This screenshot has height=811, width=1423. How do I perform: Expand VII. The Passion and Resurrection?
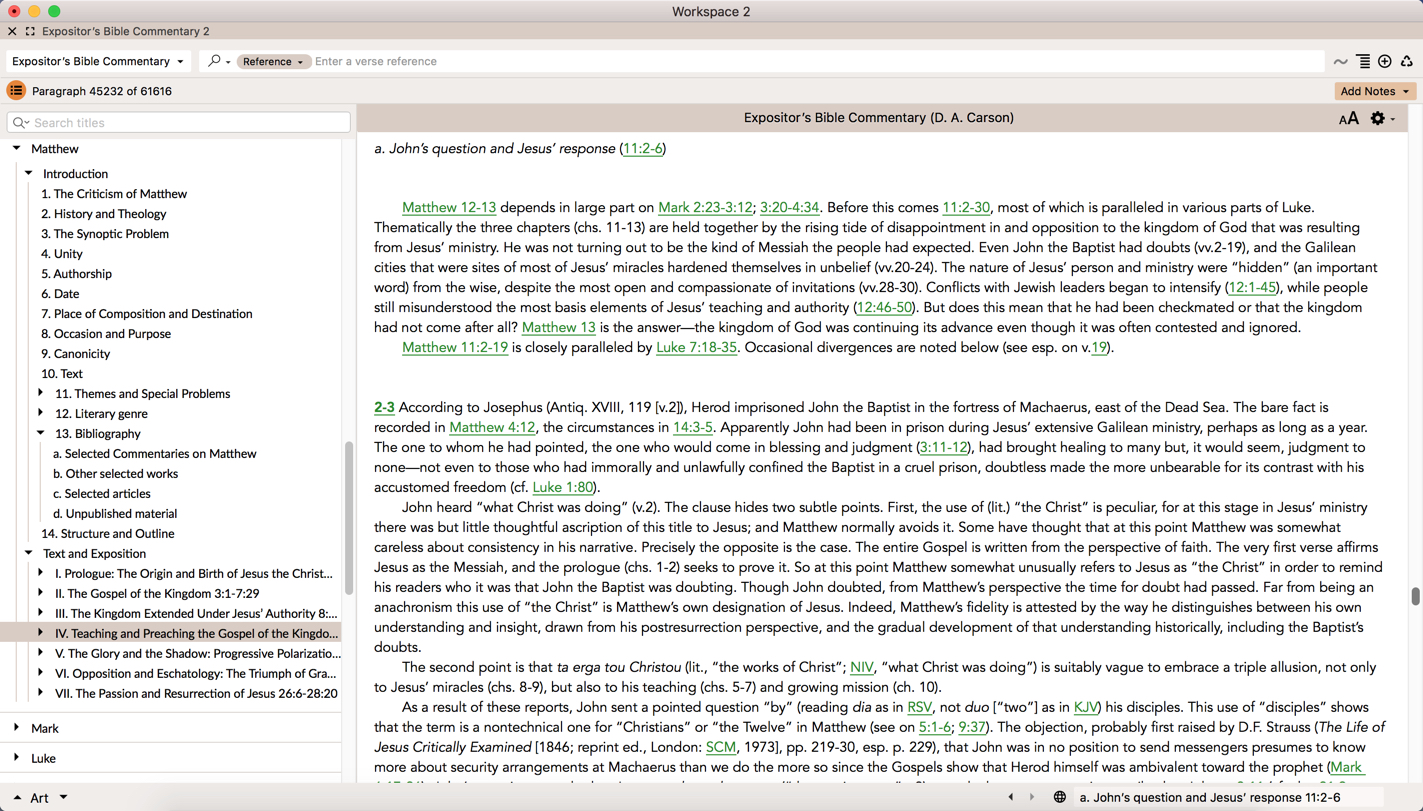41,693
